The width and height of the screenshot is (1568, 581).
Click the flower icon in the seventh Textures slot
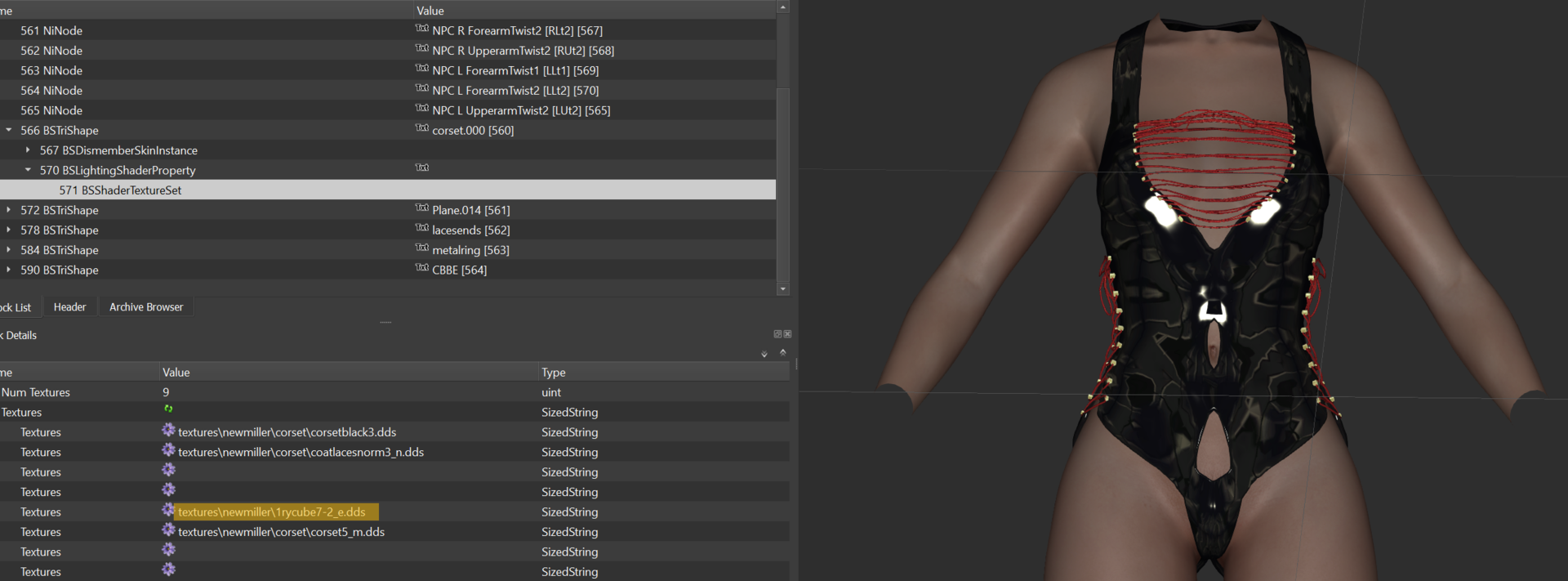tap(168, 550)
